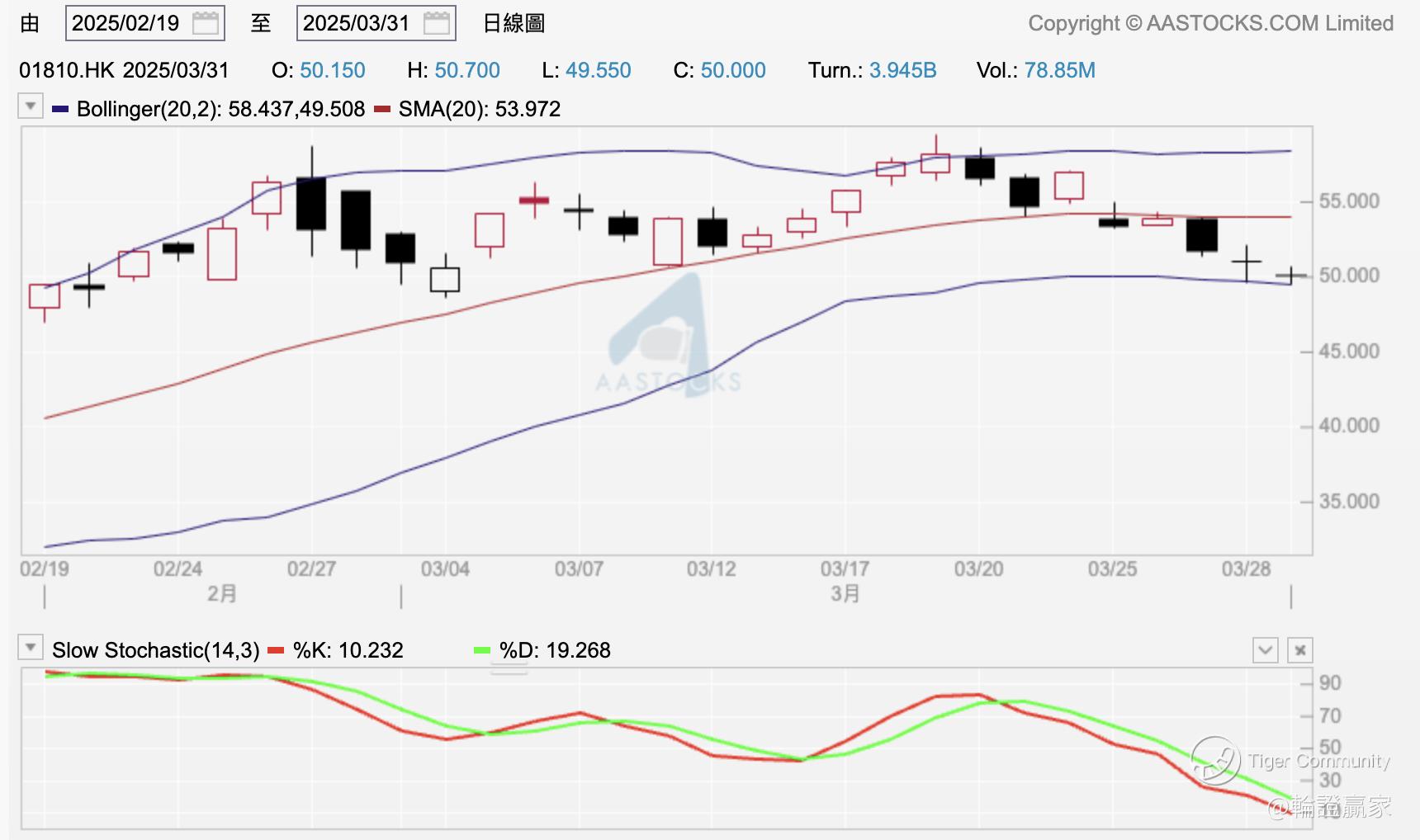
Task: Click the 03/25 date axis label
Action: click(1112, 569)
